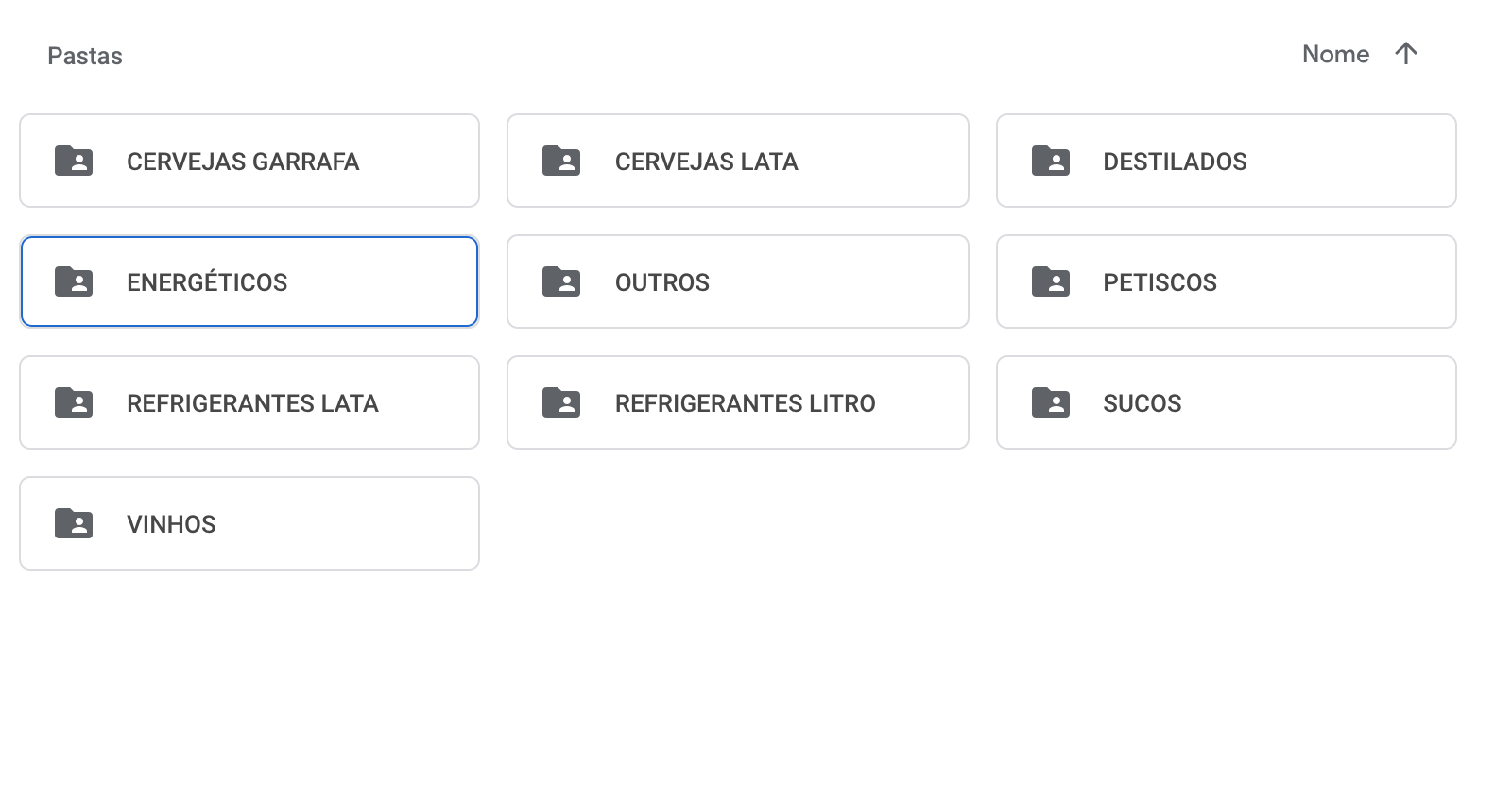Screen dimensions: 1512x801
Task: Click the OUTROS shared folder icon
Action: 561,281
